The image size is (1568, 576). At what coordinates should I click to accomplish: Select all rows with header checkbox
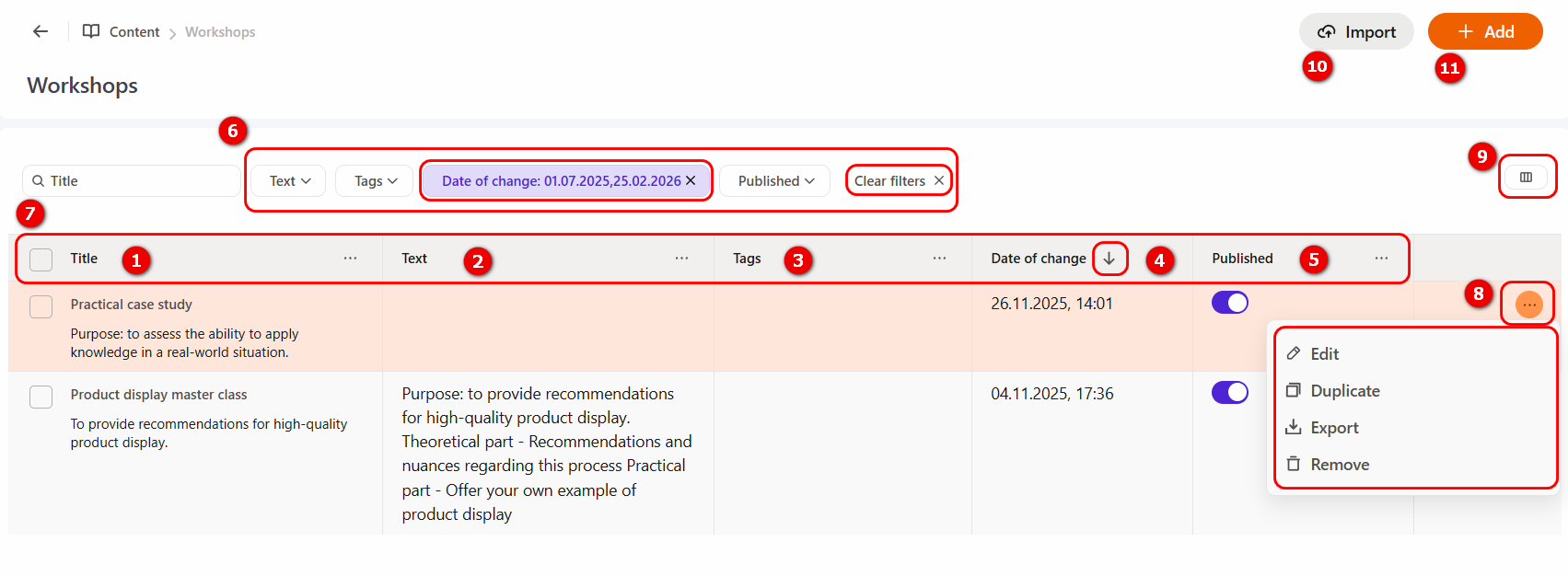[x=41, y=259]
